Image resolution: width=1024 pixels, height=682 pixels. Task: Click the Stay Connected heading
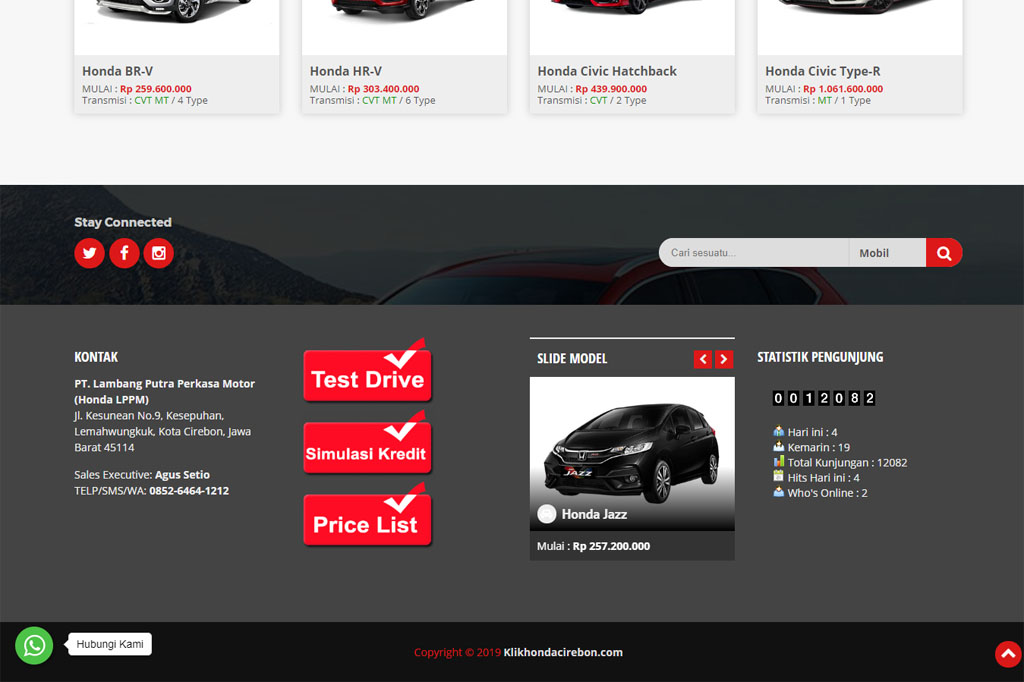[x=123, y=222]
